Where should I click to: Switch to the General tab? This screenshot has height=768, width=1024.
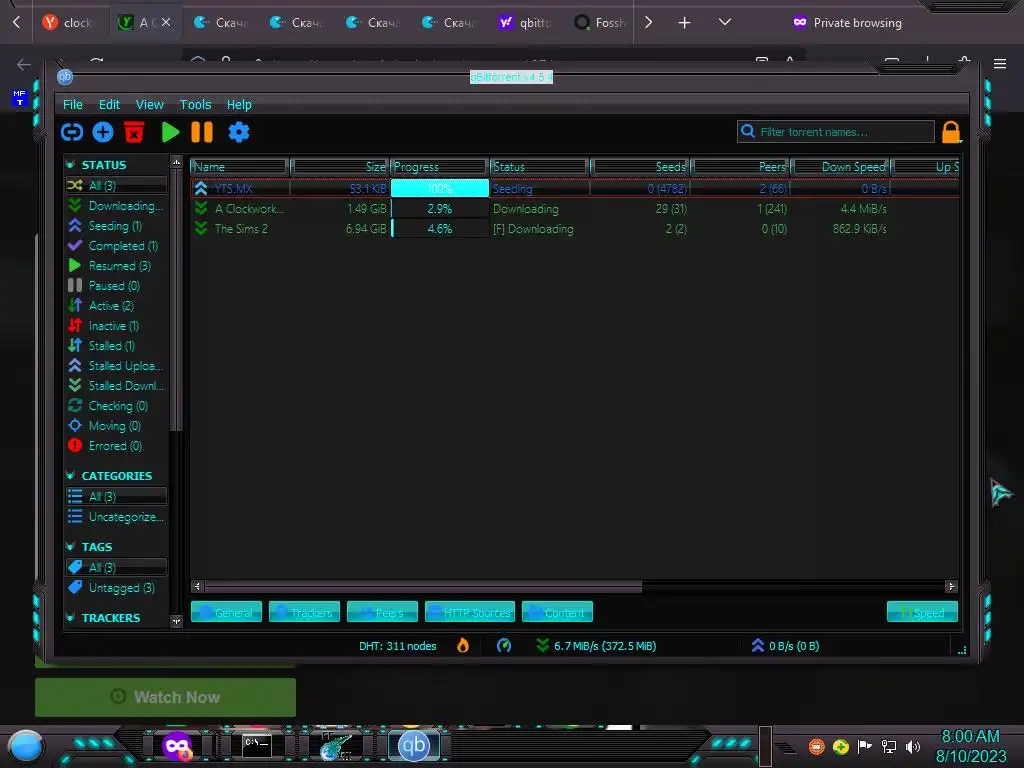227,612
